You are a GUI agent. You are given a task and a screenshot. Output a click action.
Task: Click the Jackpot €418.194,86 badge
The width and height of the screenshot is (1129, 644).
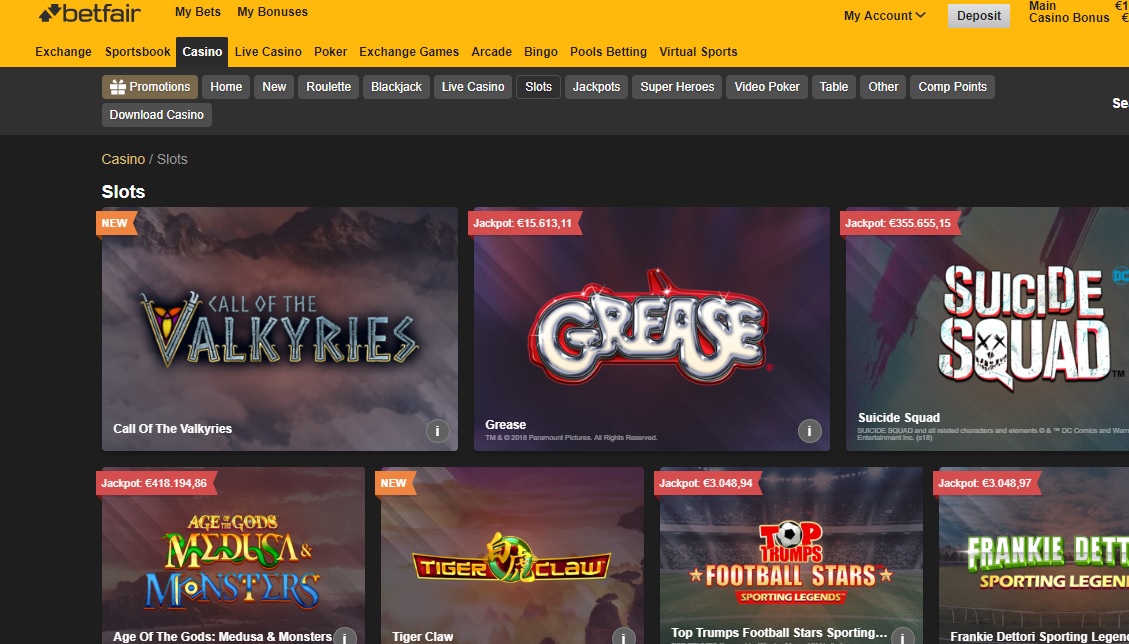156,483
